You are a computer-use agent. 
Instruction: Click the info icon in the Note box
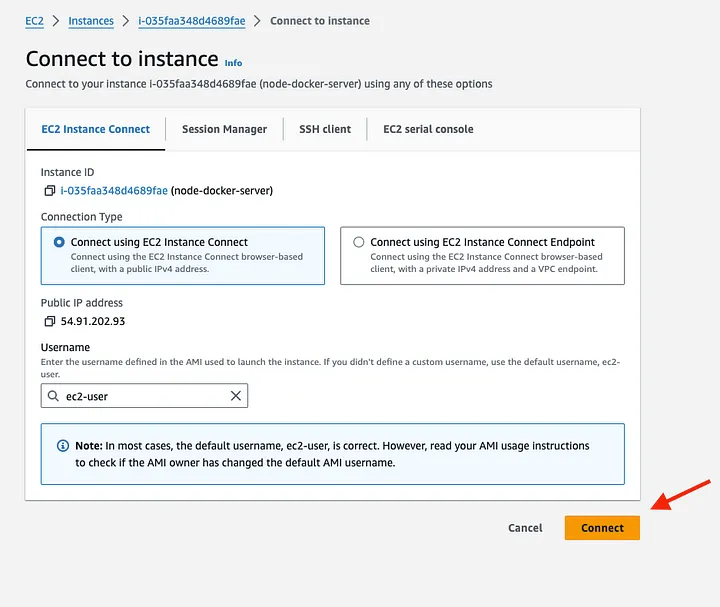[x=63, y=446]
